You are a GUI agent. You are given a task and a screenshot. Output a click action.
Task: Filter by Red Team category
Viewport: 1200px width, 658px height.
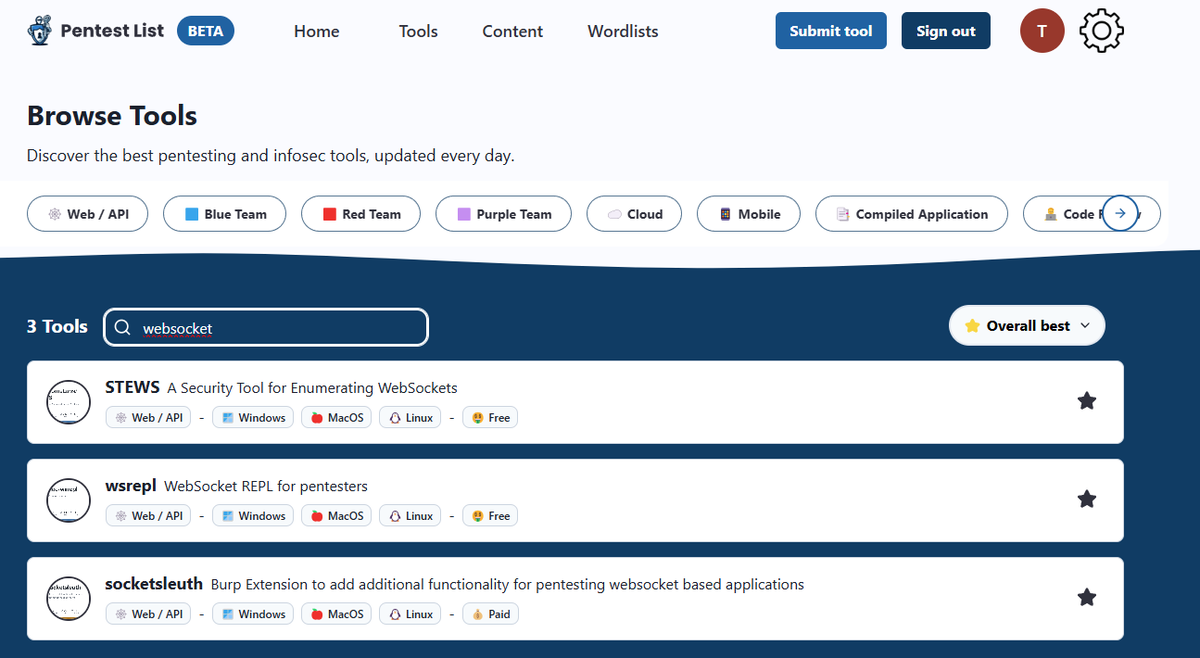[x=362, y=214]
